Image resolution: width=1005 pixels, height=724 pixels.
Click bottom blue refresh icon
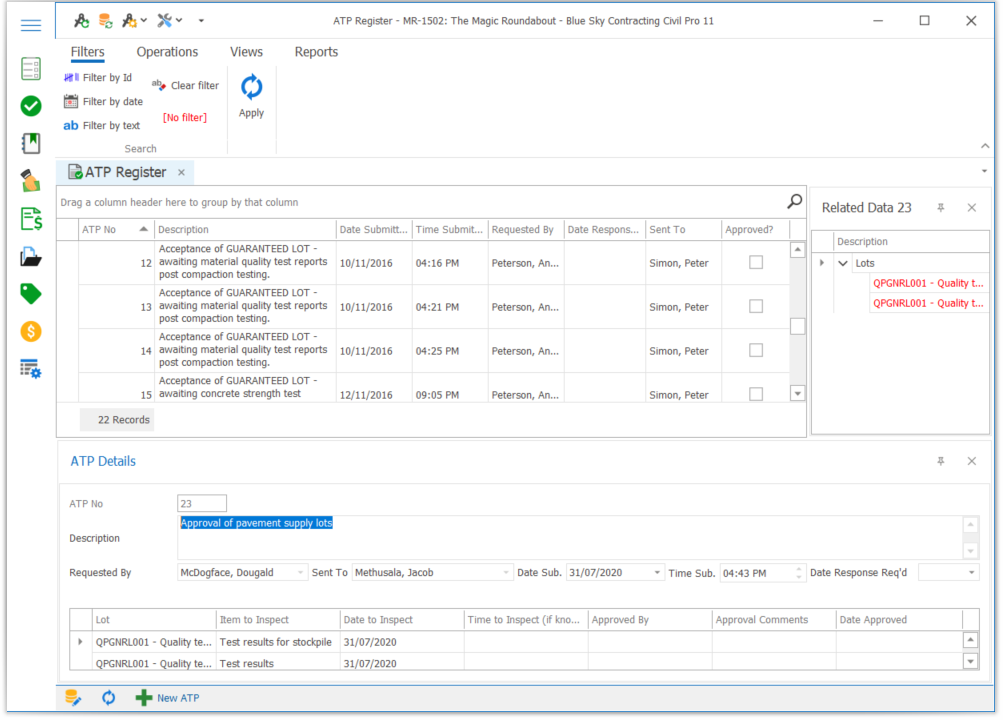[109, 698]
